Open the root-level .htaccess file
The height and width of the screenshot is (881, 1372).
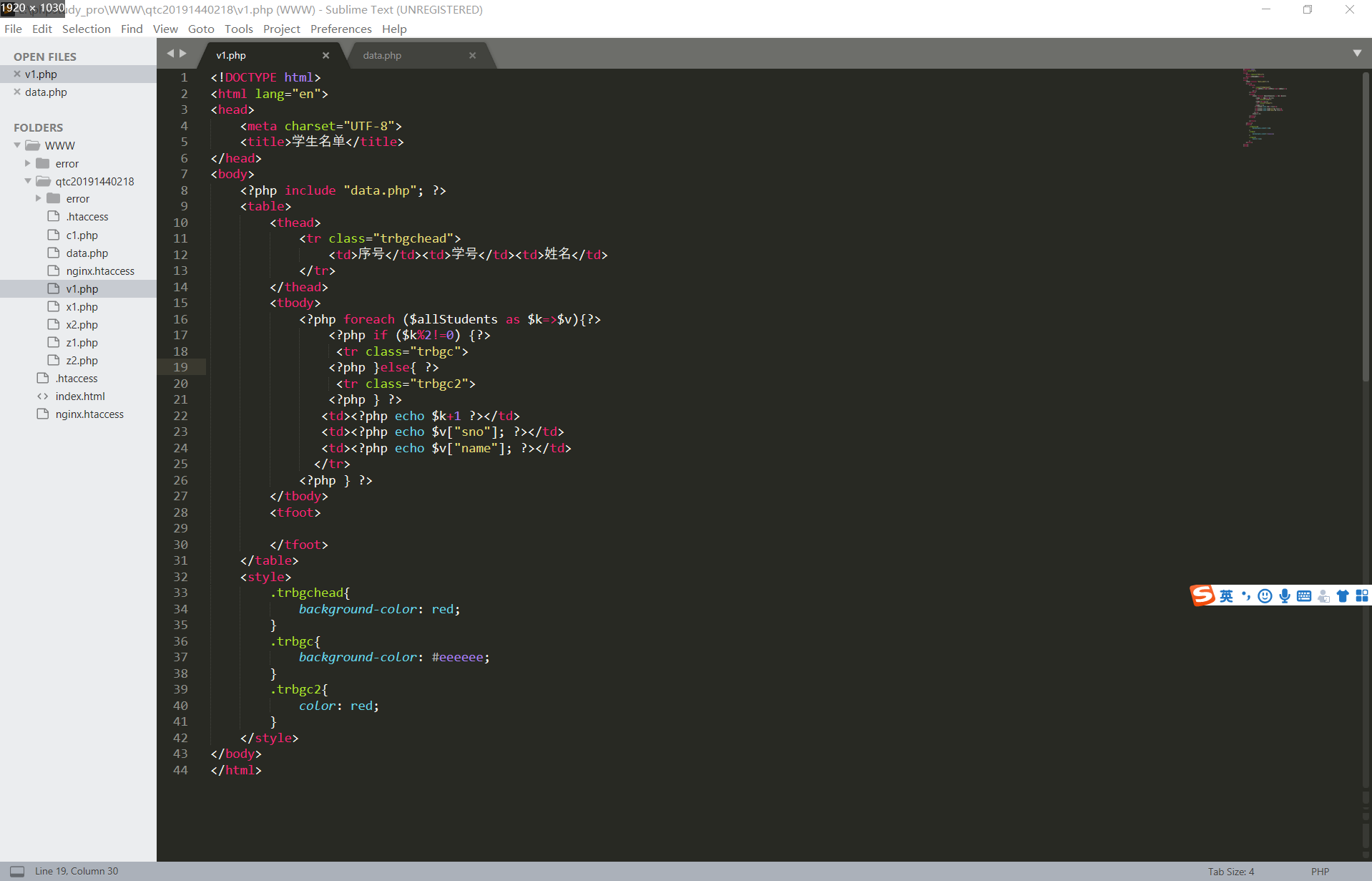click(77, 378)
